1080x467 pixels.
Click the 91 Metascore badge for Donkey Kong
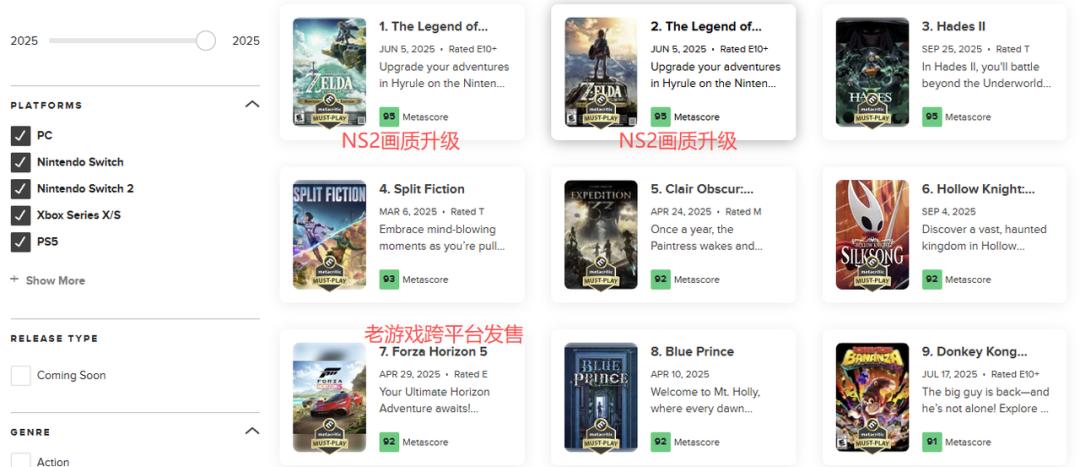point(932,442)
